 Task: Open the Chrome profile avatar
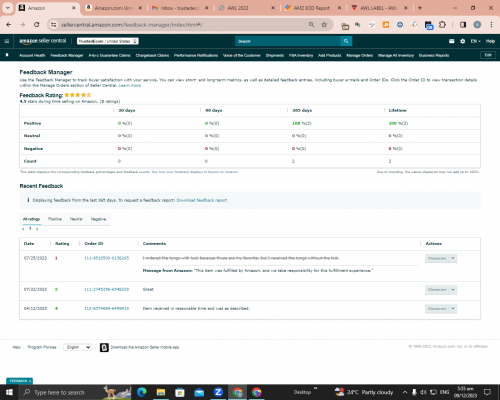coord(477,25)
